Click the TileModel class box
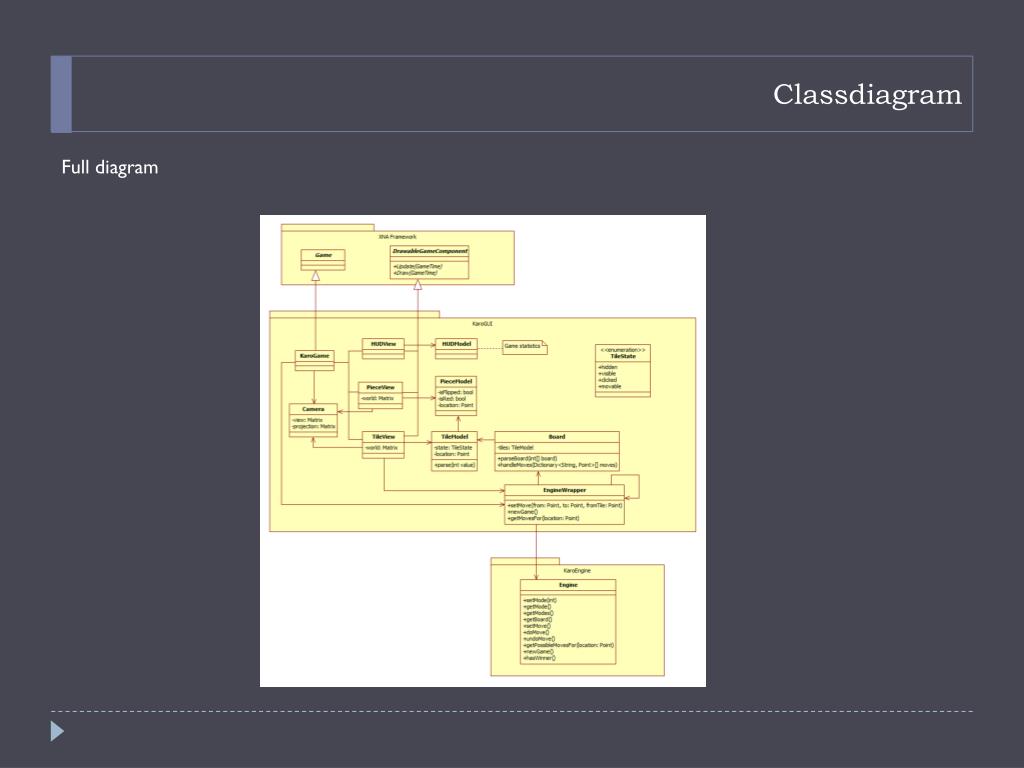Screen dimensions: 1024x768 [455, 451]
